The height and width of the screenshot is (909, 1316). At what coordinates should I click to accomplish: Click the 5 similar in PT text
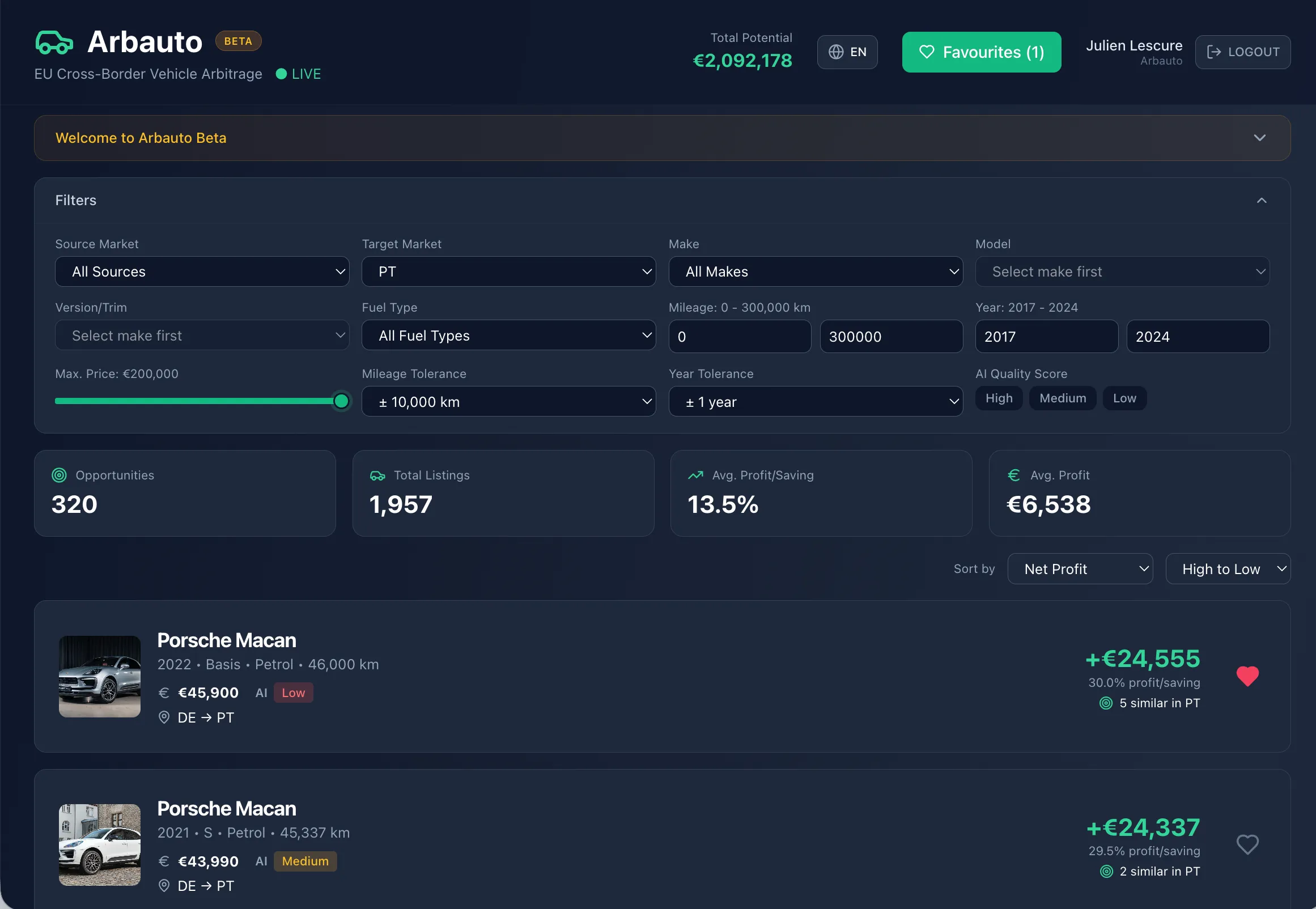coord(1160,703)
